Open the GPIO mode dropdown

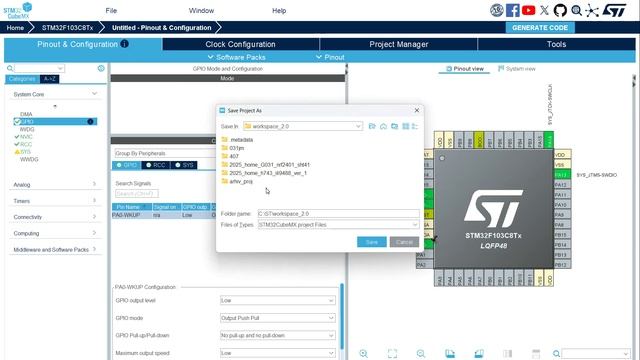pos(278,318)
